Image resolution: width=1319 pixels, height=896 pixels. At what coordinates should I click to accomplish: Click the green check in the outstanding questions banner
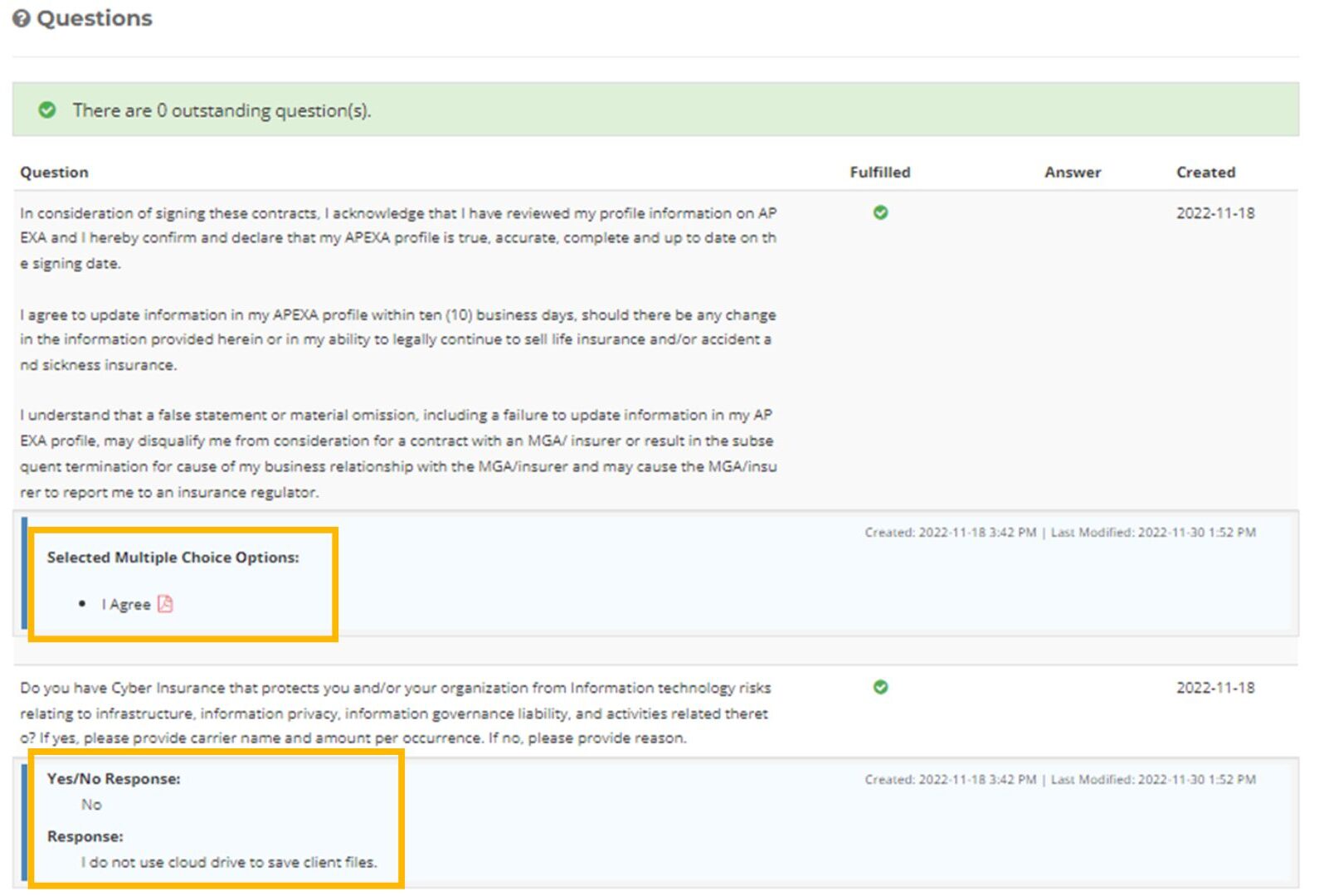(x=47, y=110)
